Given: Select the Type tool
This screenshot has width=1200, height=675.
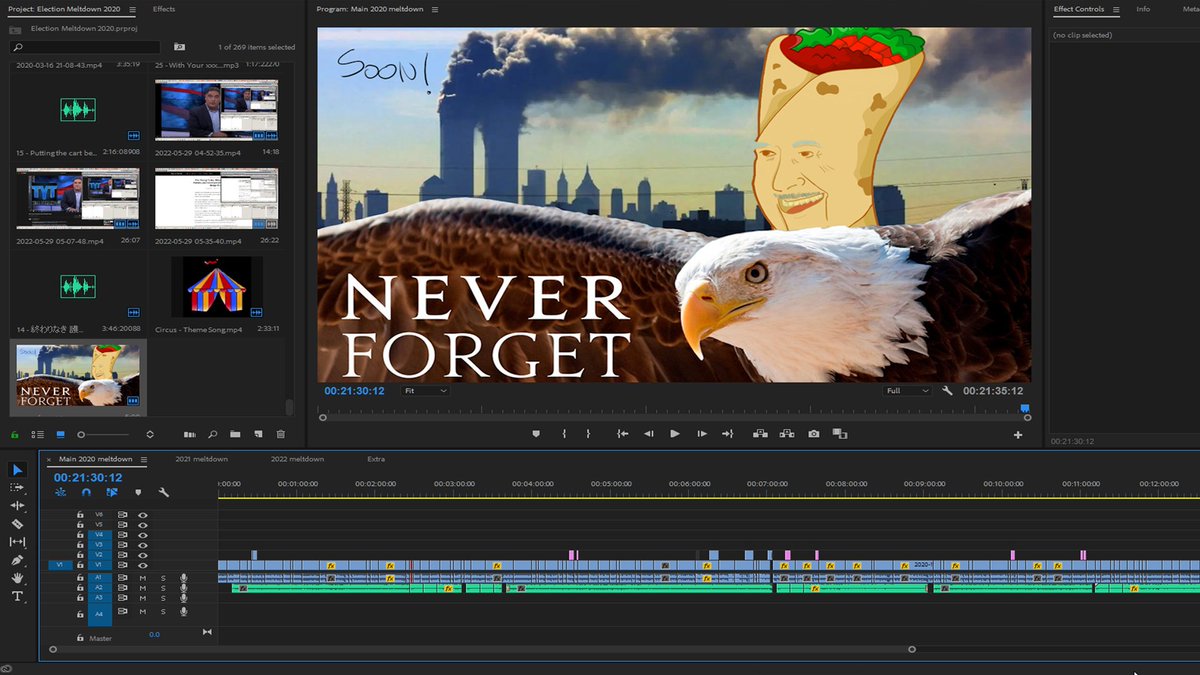Looking at the screenshot, I should click(17, 596).
